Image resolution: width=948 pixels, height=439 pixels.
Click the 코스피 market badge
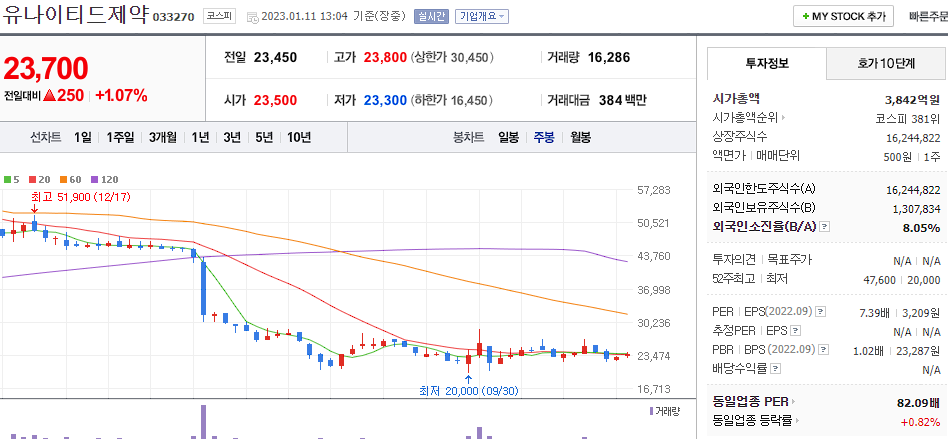(219, 16)
